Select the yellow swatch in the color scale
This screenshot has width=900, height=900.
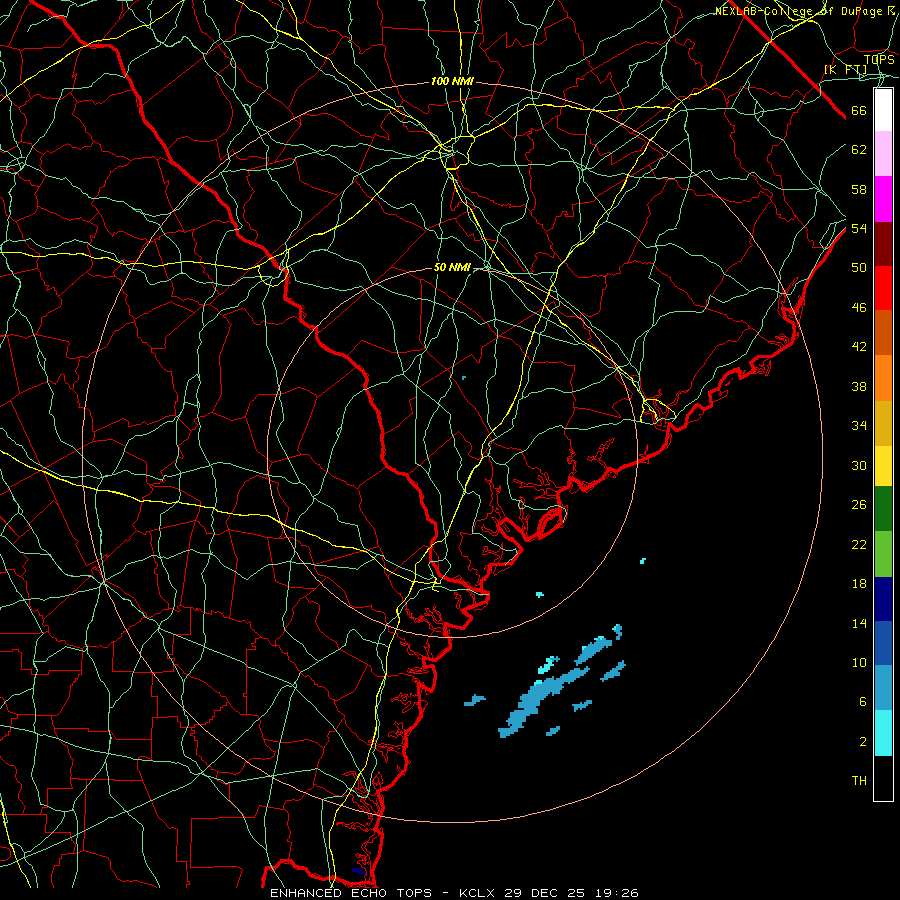pyautogui.click(x=883, y=466)
